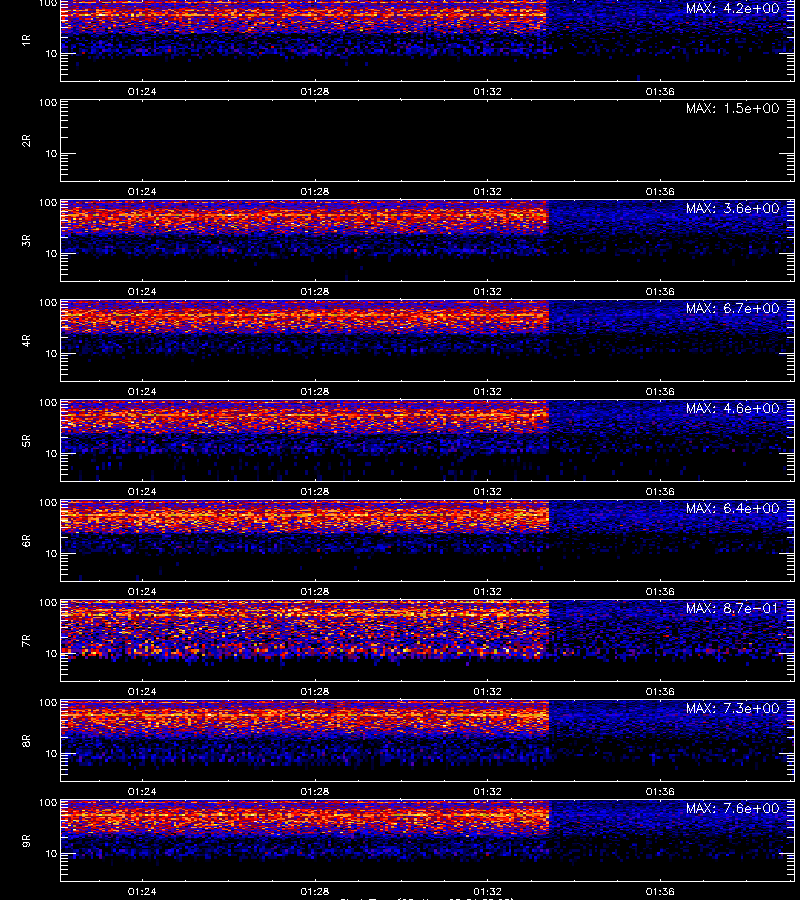
Task: Click the MAX: 4.2e+00 label
Action: [x=732, y=9]
